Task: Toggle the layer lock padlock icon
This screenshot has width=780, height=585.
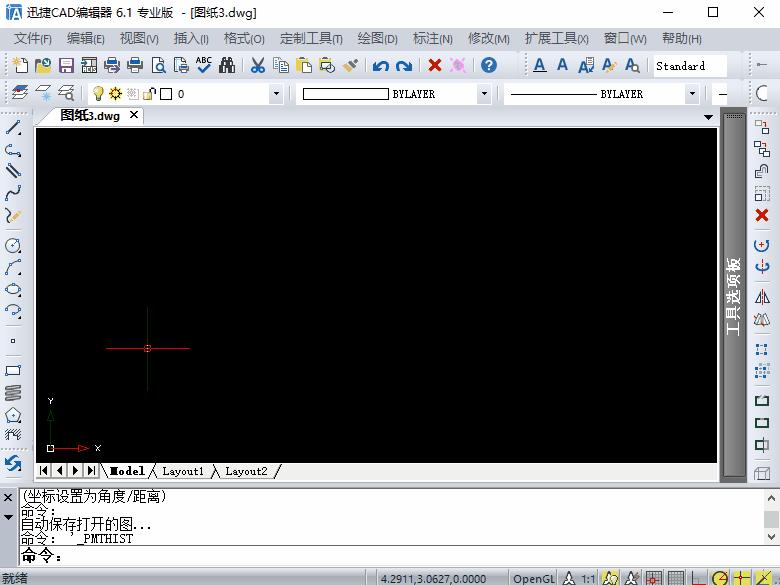Action: (149, 94)
